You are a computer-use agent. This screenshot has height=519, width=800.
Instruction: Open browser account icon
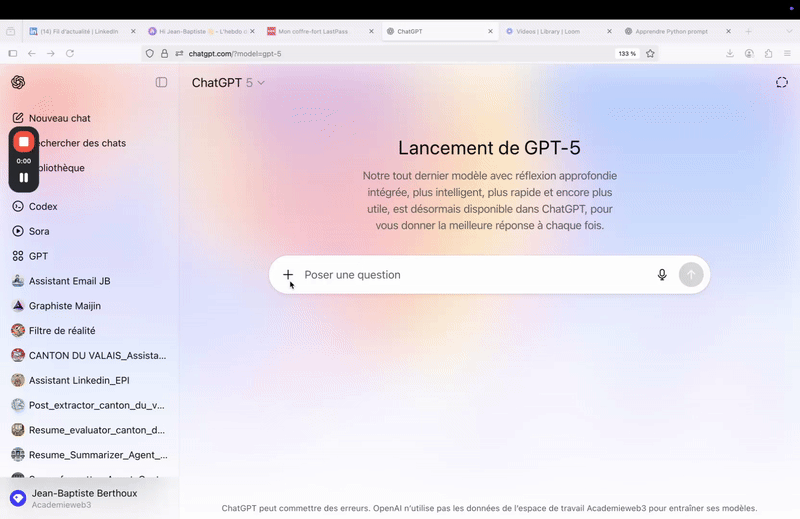pyautogui.click(x=749, y=53)
